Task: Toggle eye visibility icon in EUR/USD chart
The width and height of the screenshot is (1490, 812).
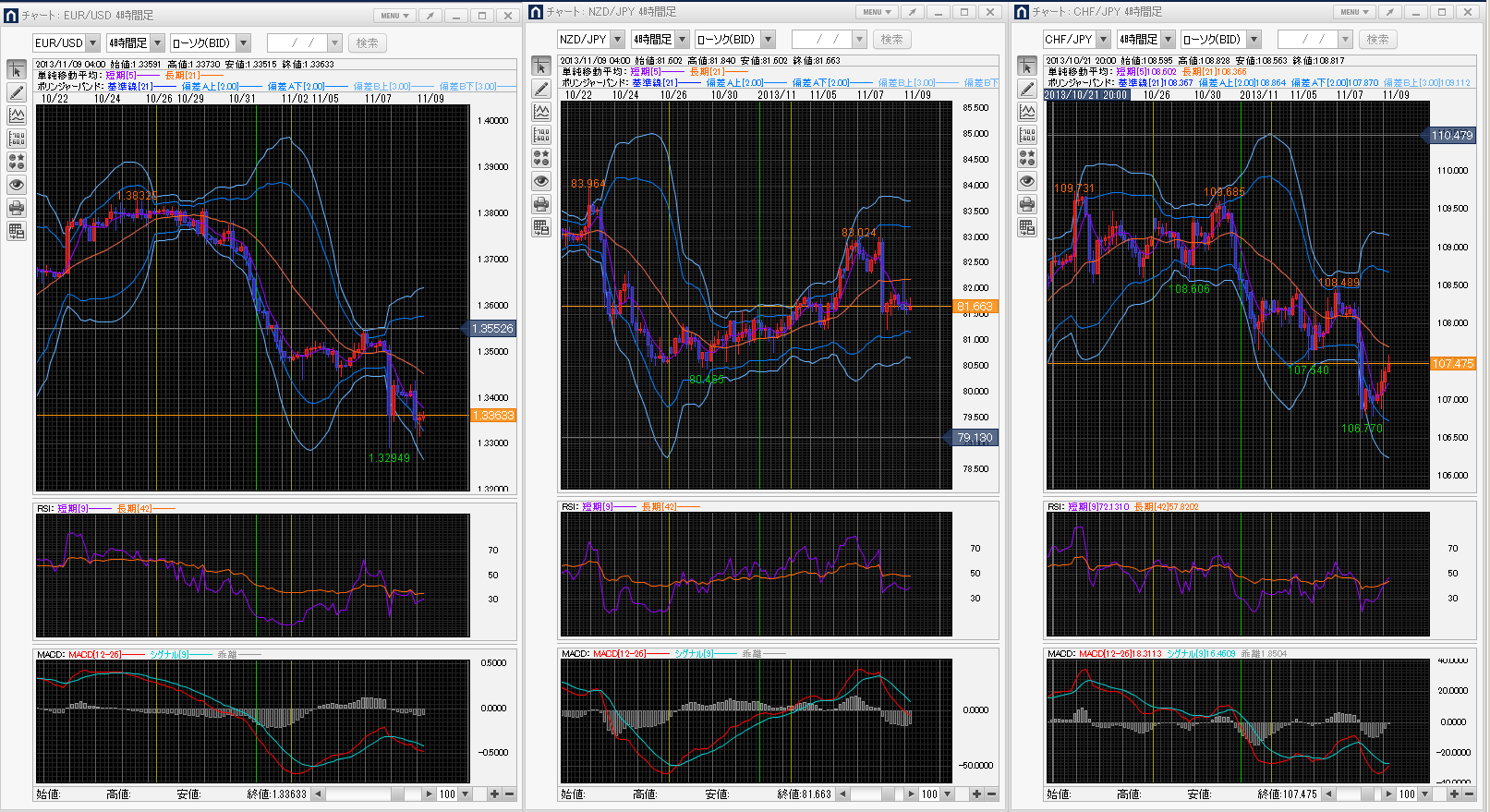Action: [x=17, y=185]
